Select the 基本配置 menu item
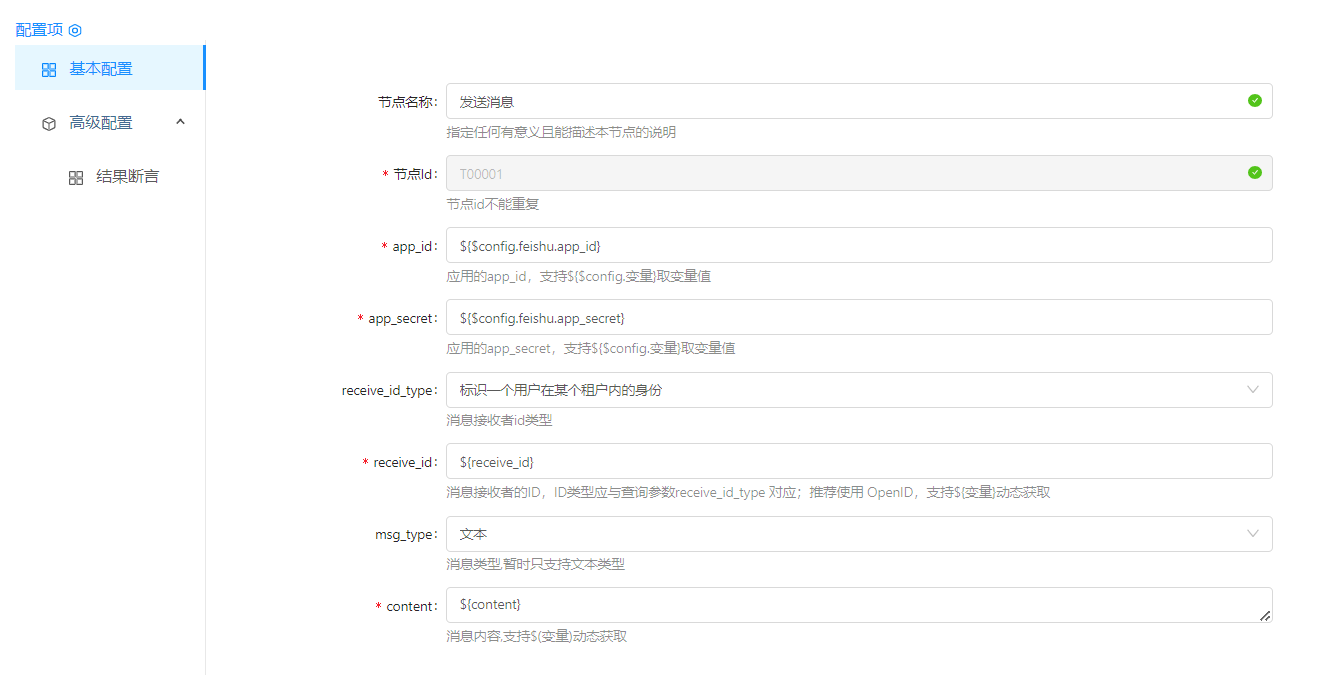The width and height of the screenshot is (1334, 675). tap(101, 69)
